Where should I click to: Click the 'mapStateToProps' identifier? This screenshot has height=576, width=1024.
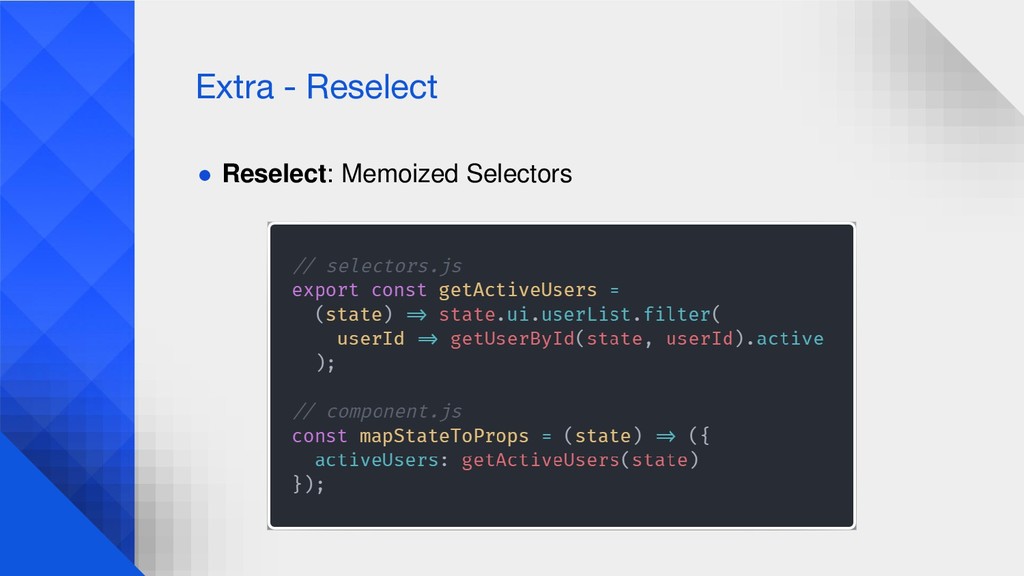click(x=444, y=436)
